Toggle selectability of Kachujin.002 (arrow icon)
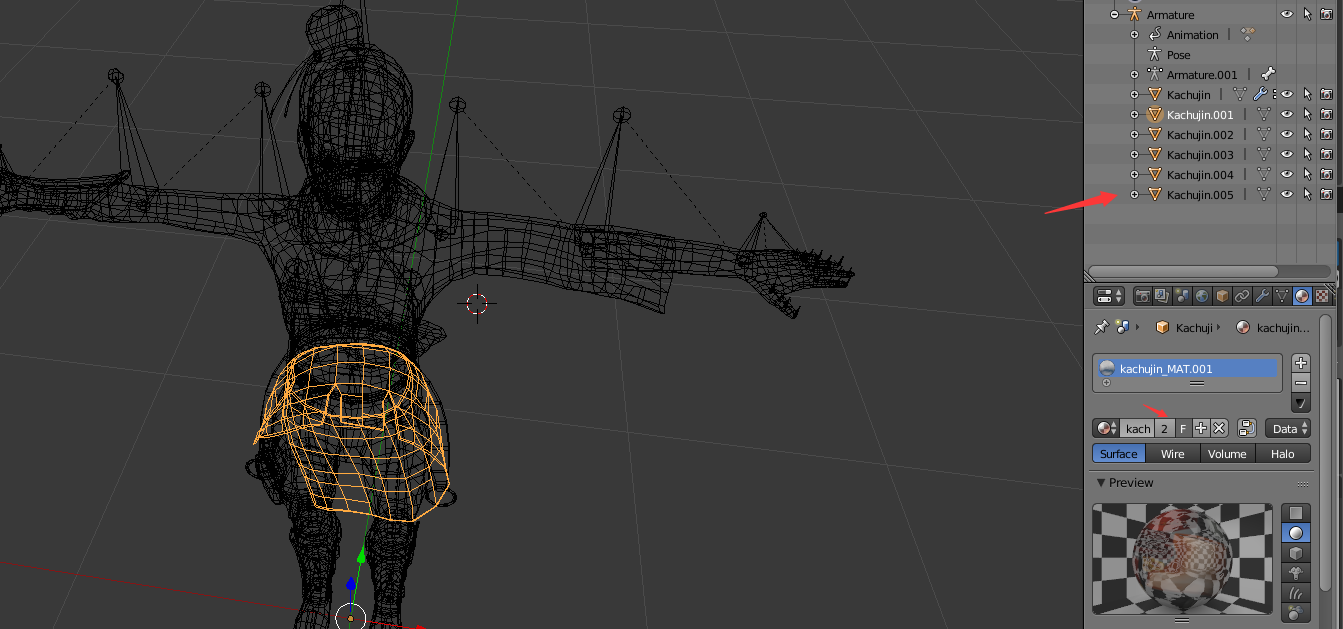The height and width of the screenshot is (629, 1343). pos(1307,134)
